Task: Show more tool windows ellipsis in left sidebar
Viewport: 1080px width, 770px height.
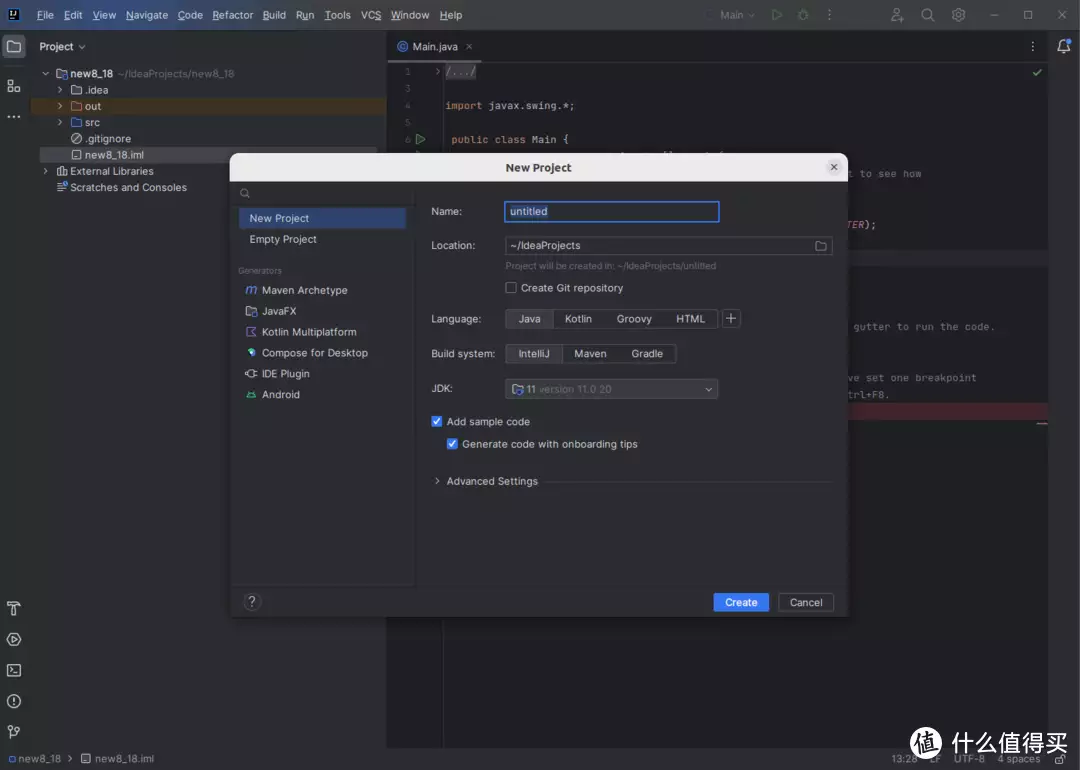Action: coord(14,117)
